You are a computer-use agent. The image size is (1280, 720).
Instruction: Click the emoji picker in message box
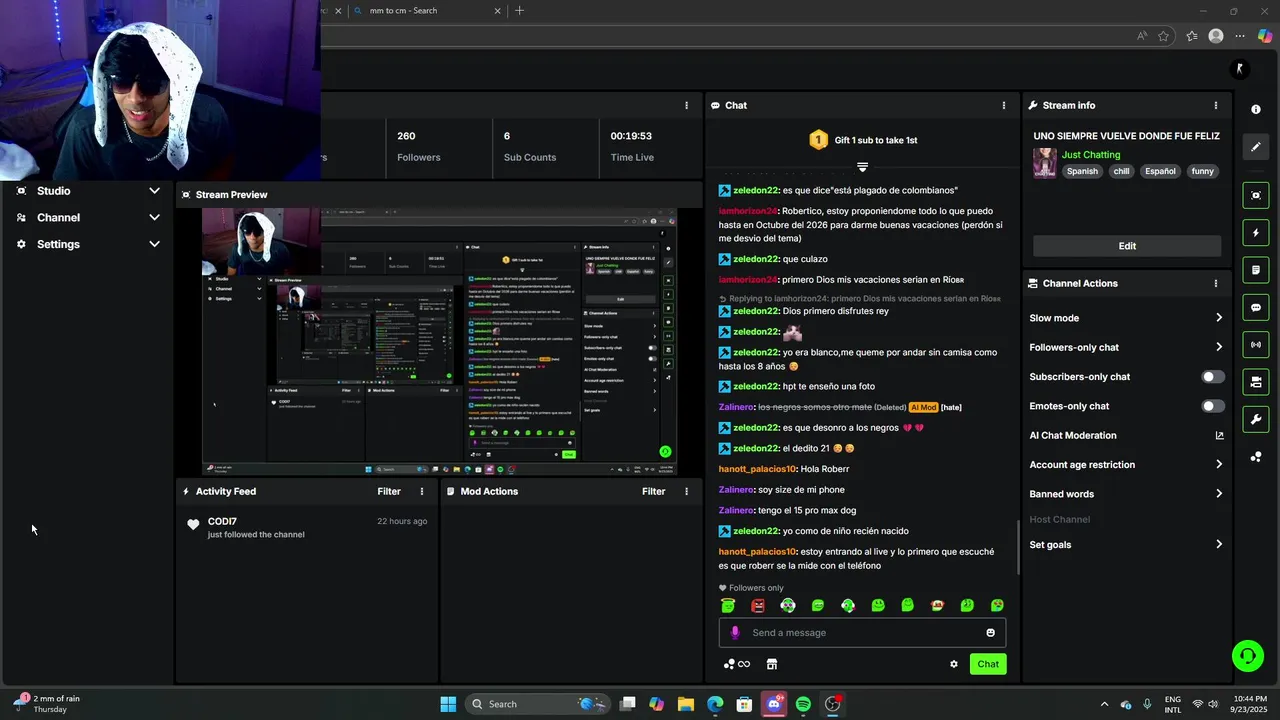click(991, 632)
